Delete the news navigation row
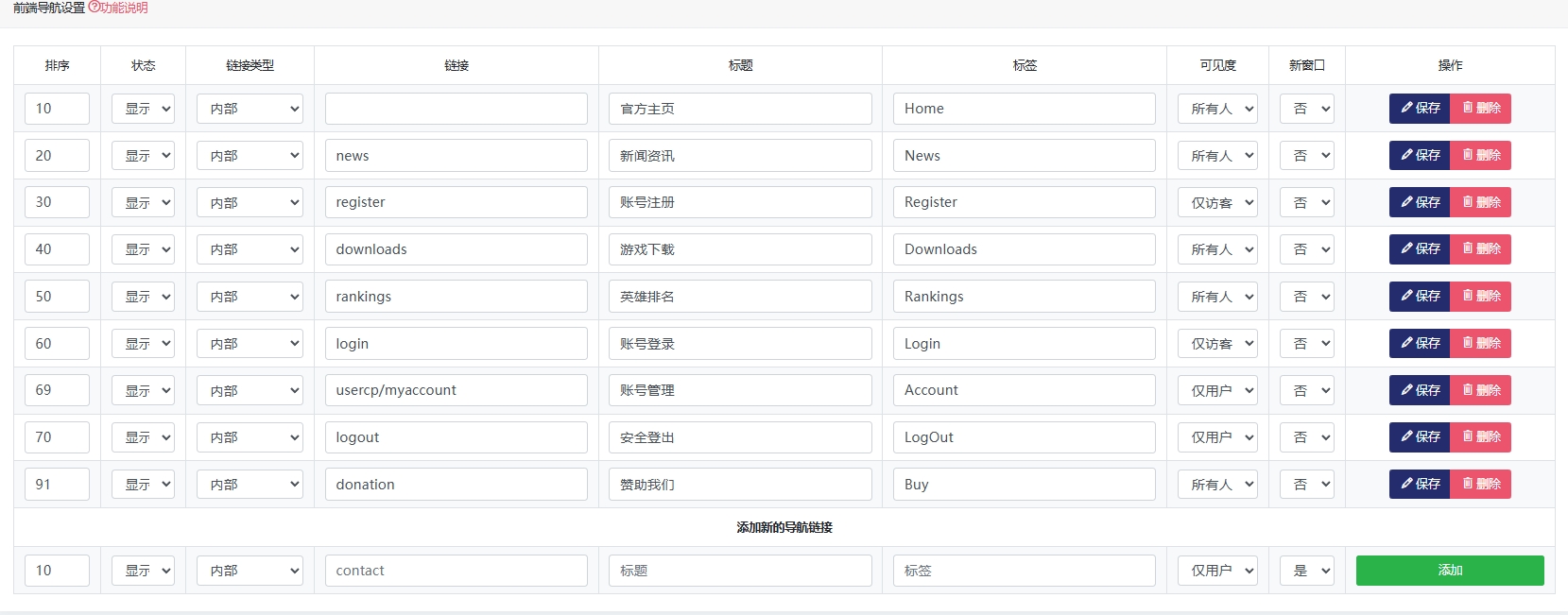 pos(1481,156)
